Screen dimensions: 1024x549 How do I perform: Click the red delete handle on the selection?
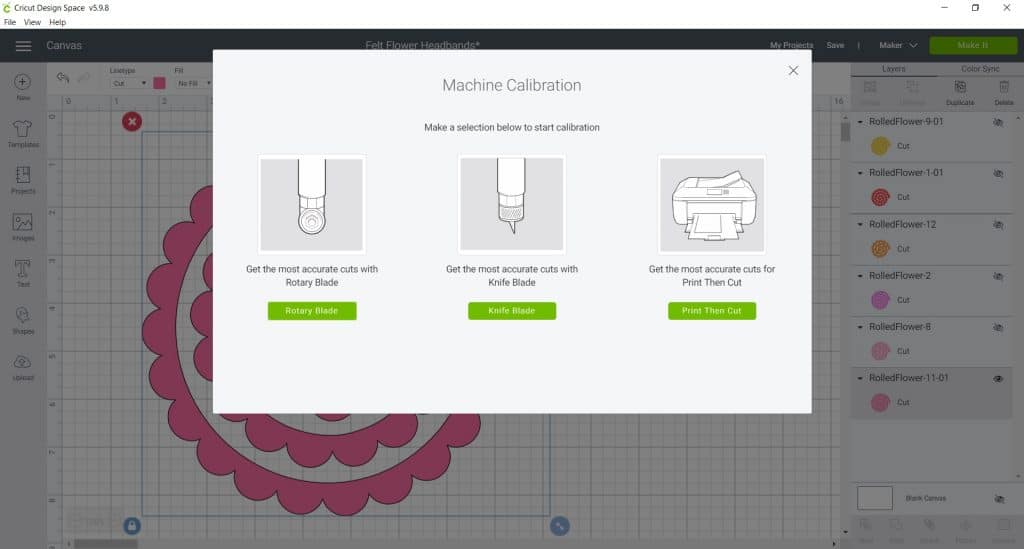click(132, 121)
